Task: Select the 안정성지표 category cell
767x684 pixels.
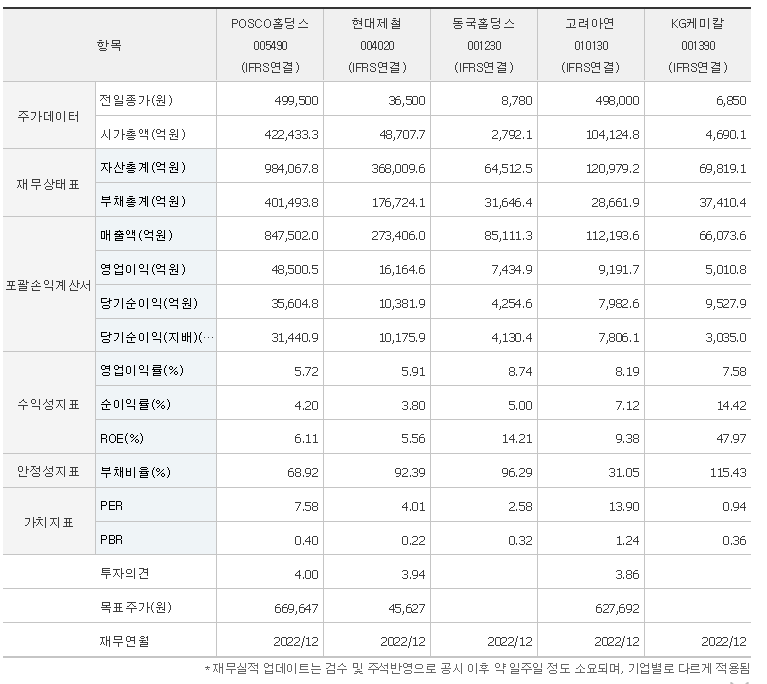Action: coord(48,471)
